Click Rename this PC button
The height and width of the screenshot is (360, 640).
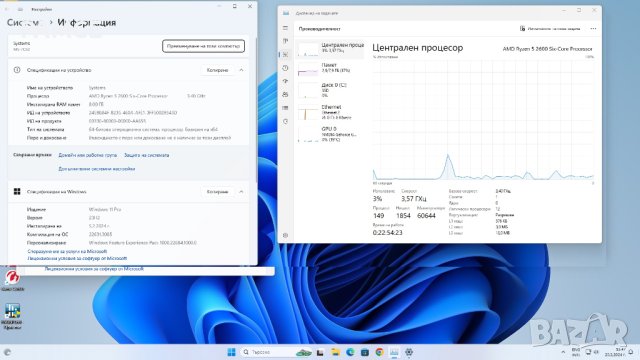coord(203,46)
